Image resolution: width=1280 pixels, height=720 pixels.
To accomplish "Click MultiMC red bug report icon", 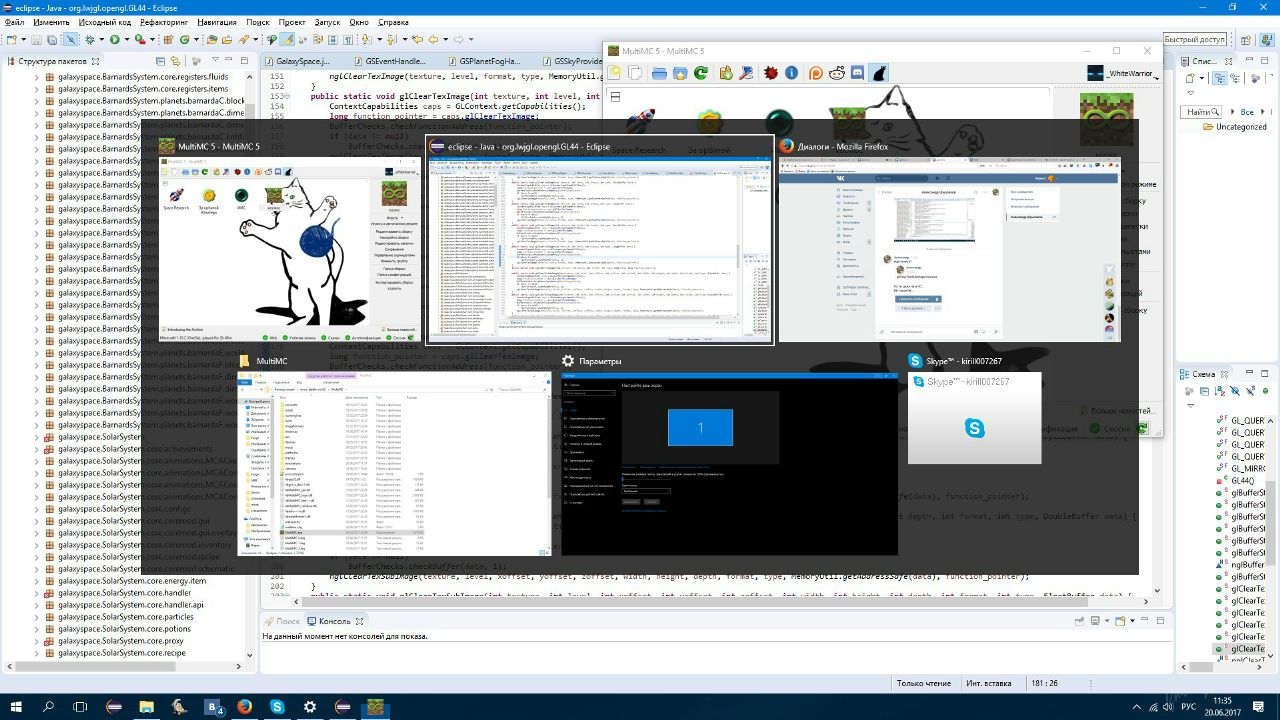I will [771, 72].
